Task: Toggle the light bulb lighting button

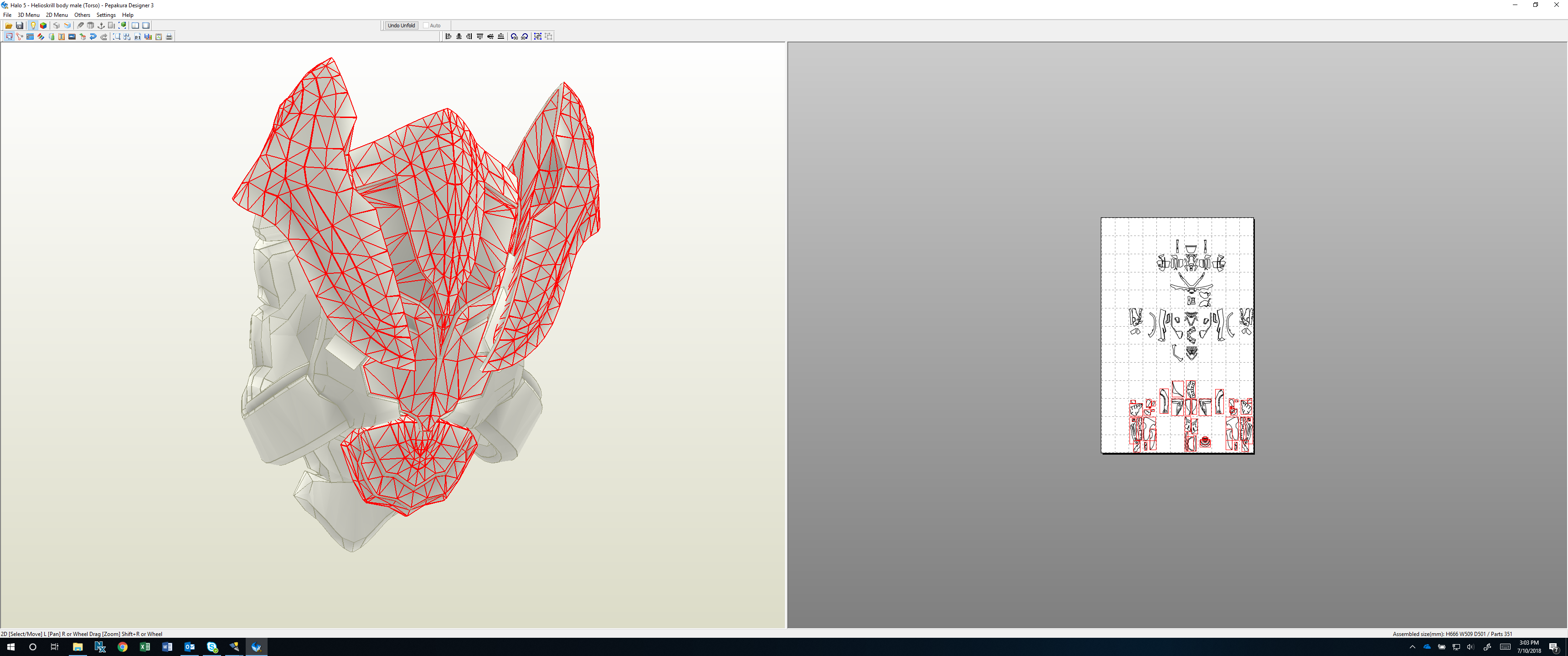Action: coord(33,26)
